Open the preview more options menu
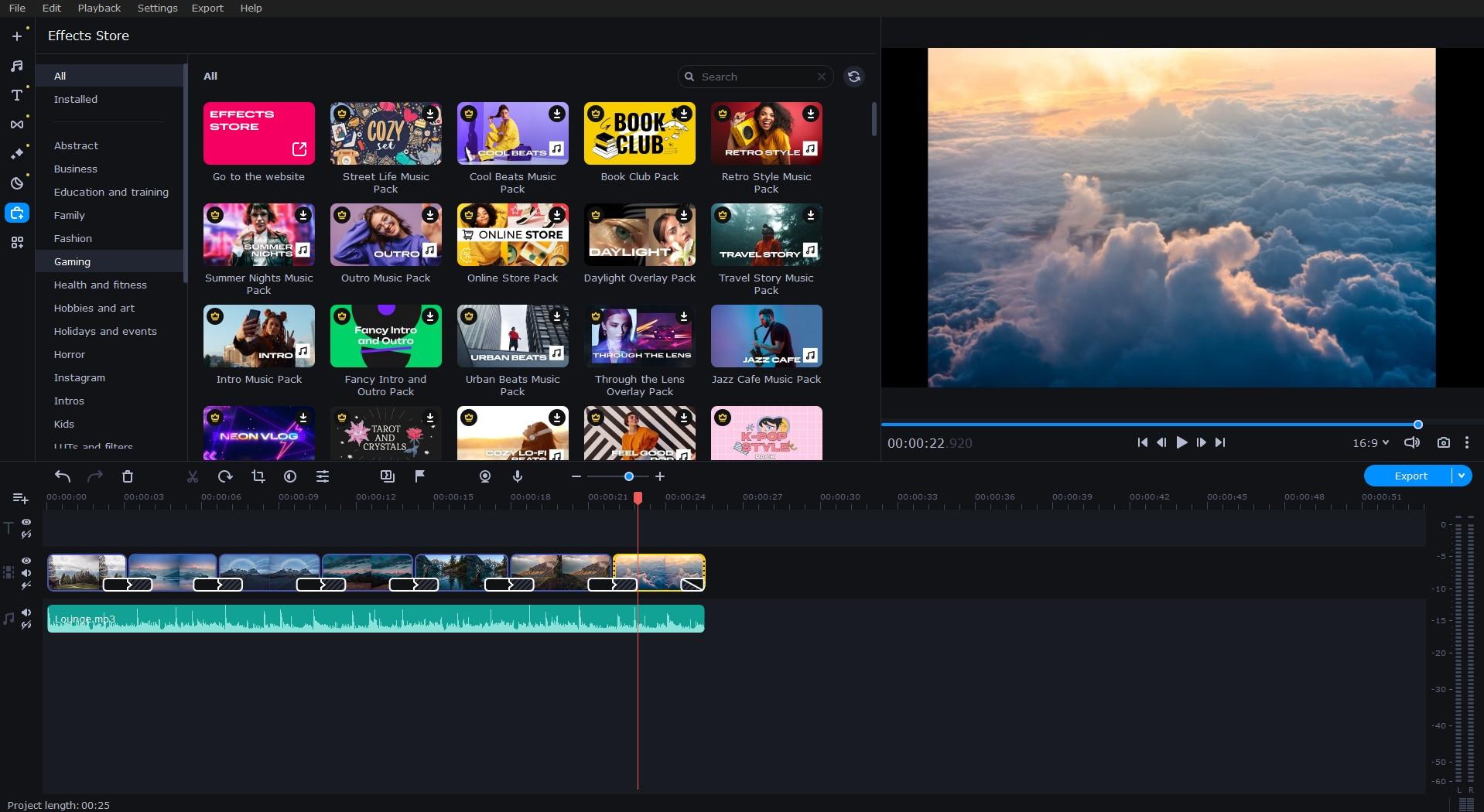The height and width of the screenshot is (812, 1484). (1467, 442)
